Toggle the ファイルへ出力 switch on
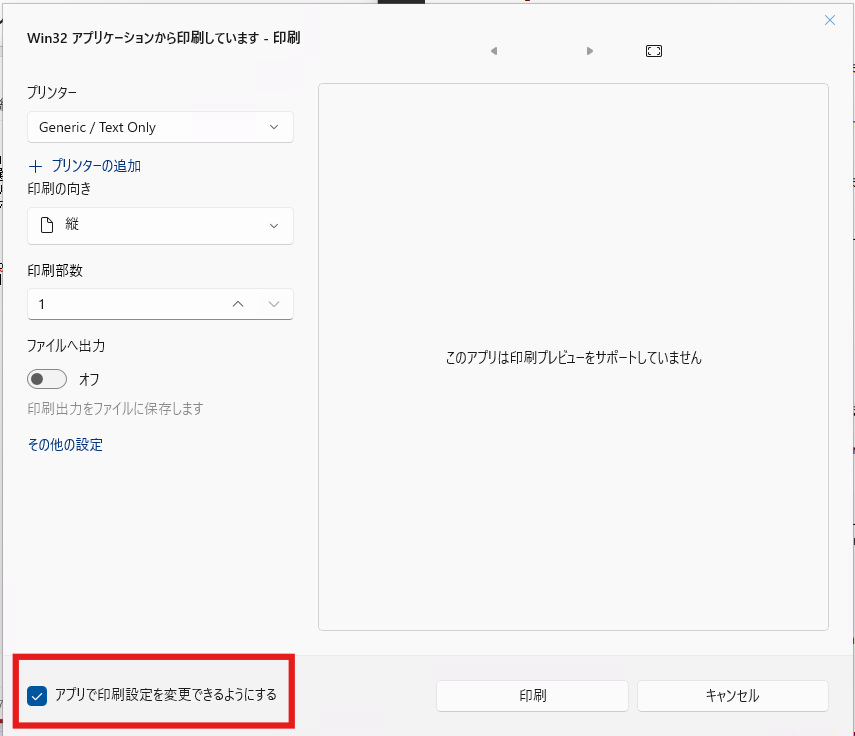The image size is (855, 736). (47, 379)
